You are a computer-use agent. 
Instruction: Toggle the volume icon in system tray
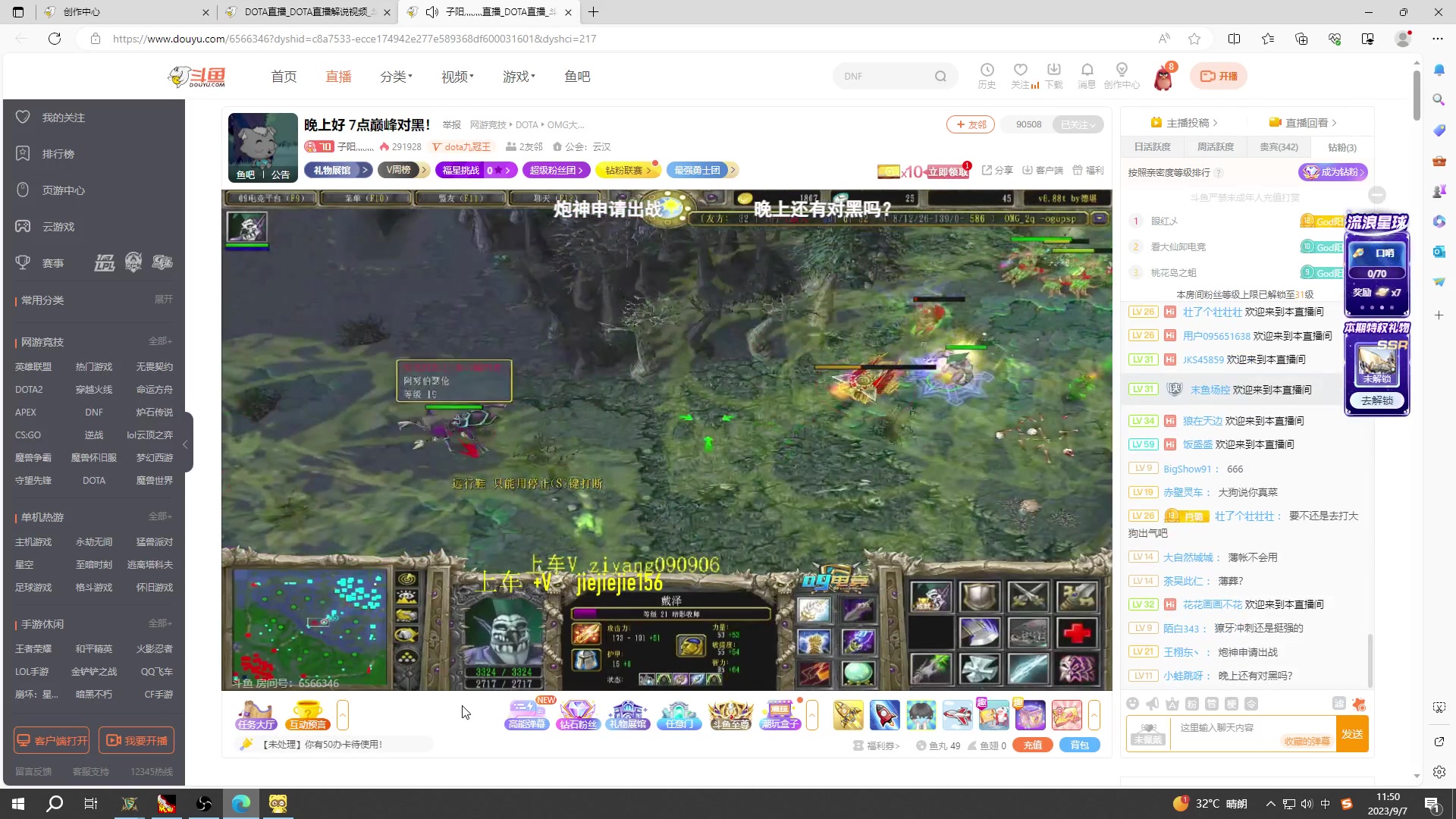(x=1306, y=804)
